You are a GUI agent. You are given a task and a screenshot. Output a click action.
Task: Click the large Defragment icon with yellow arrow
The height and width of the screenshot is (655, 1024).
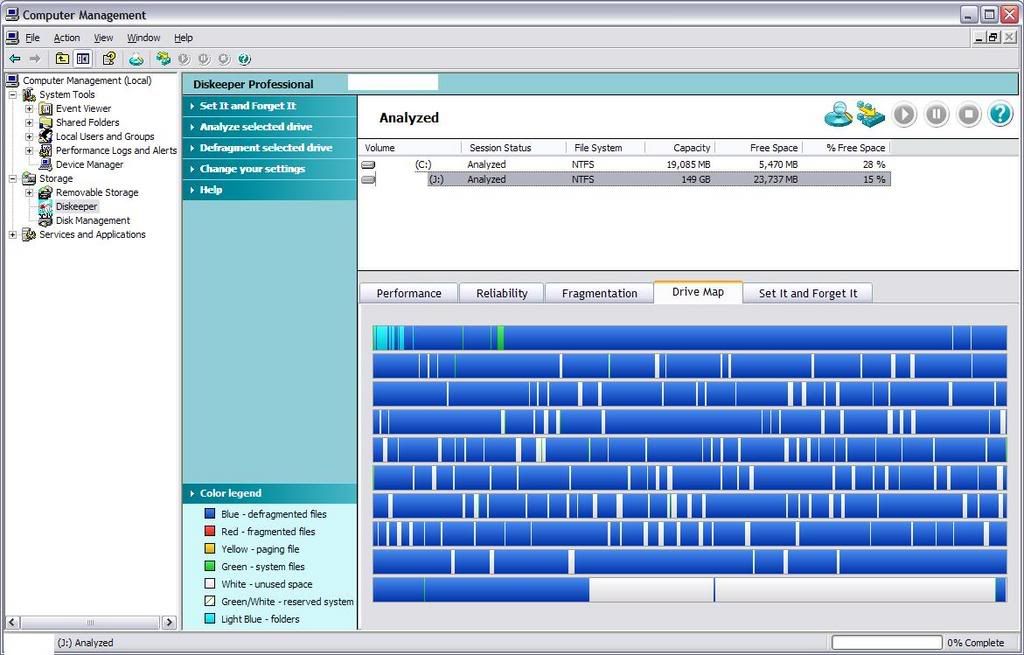pos(871,114)
